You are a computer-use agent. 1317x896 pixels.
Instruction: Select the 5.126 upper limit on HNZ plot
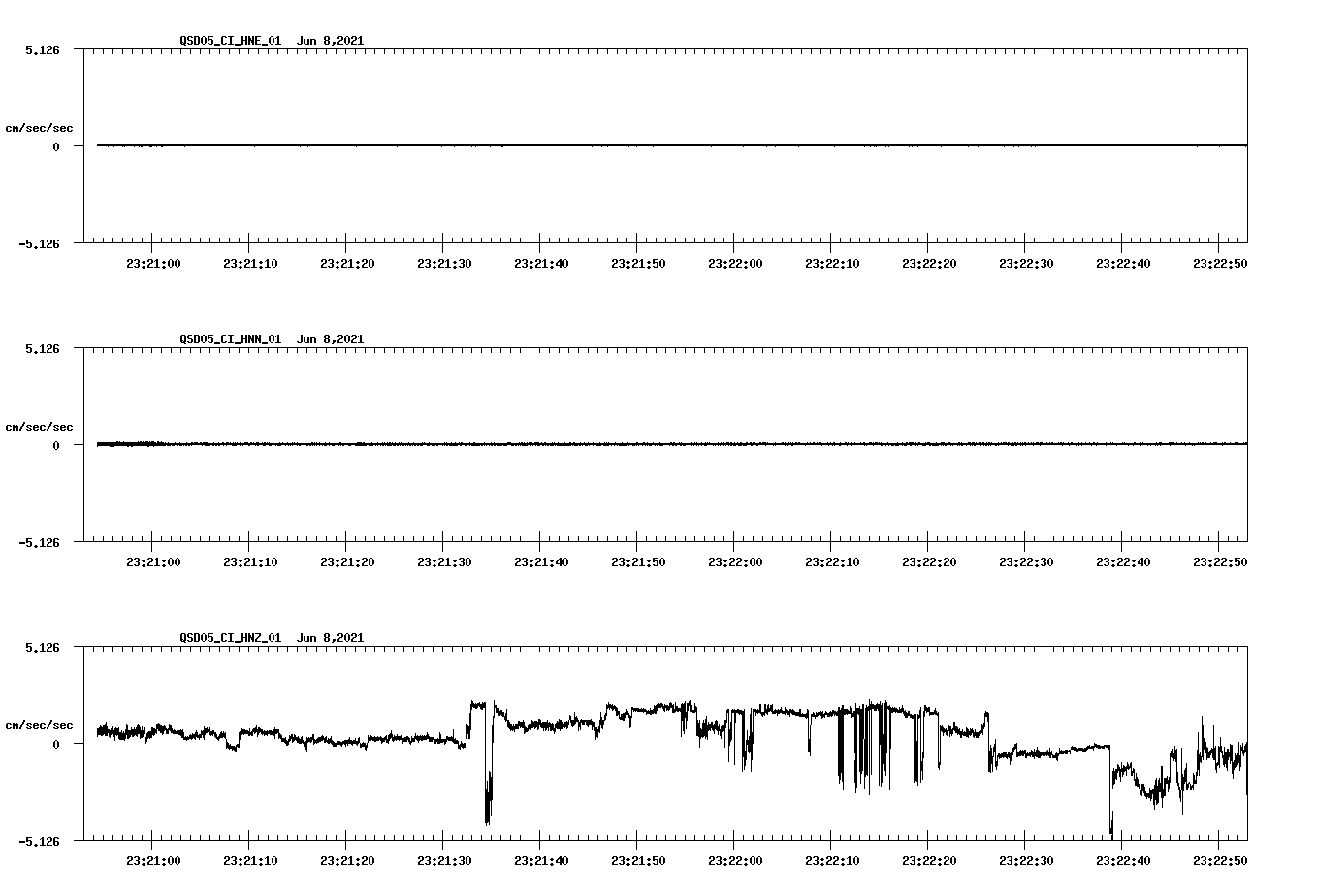pyautogui.click(x=43, y=647)
